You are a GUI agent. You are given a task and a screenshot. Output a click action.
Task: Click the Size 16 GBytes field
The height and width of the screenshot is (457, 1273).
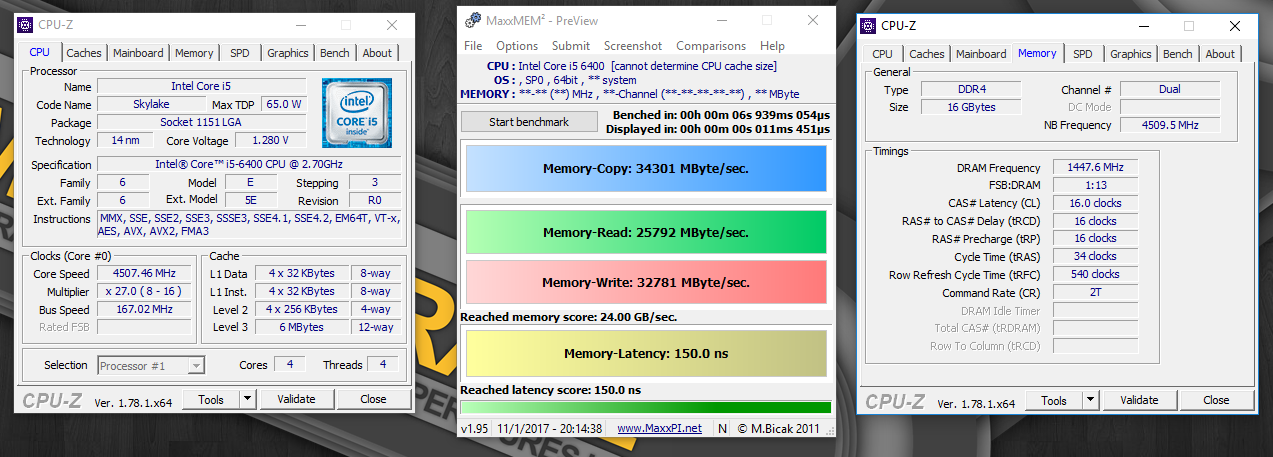970,107
